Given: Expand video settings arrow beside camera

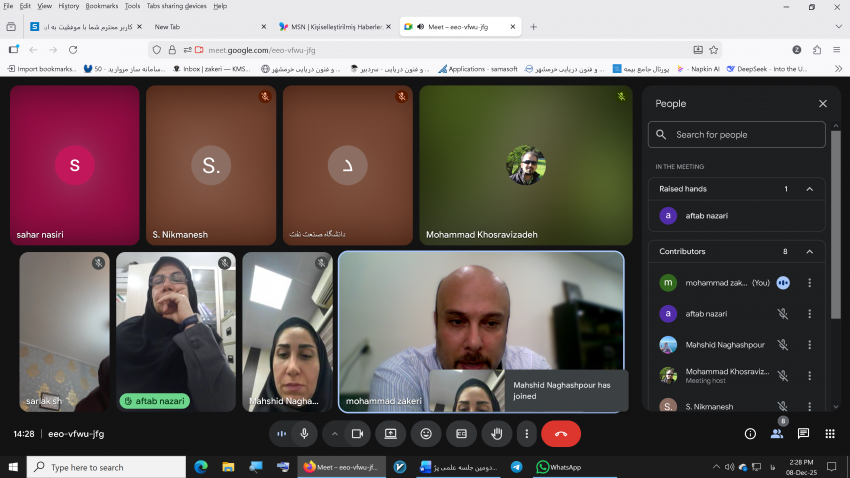Looking at the screenshot, I should 334,434.
